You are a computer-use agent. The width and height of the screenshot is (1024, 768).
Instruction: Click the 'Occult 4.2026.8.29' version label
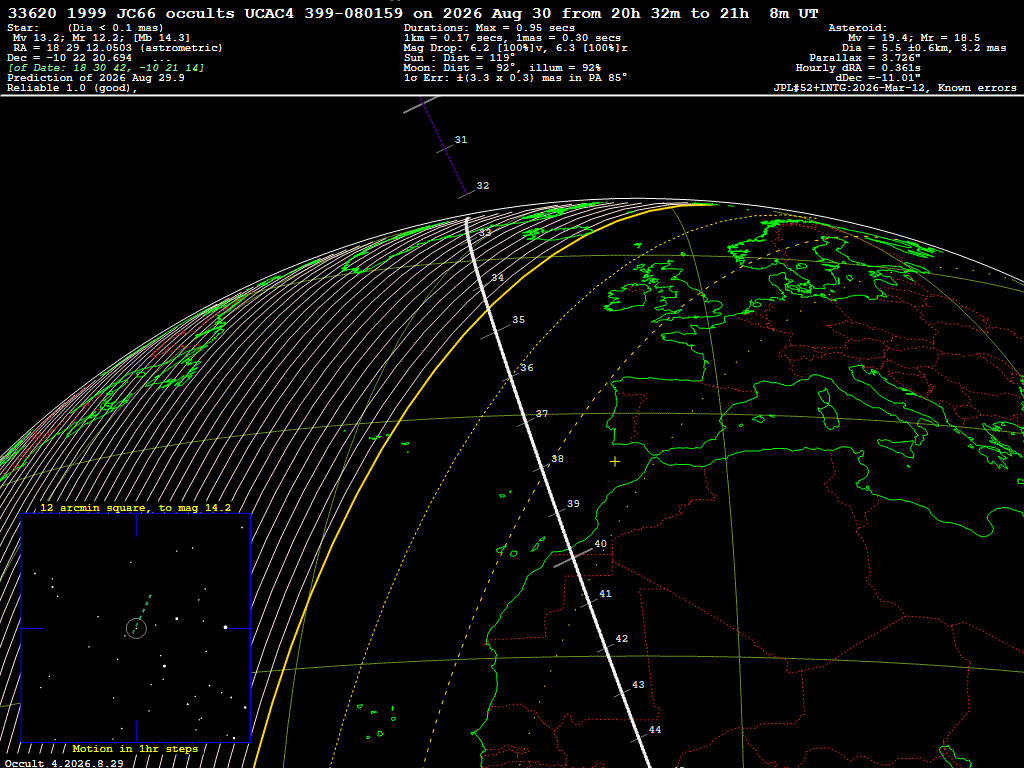click(x=64, y=763)
